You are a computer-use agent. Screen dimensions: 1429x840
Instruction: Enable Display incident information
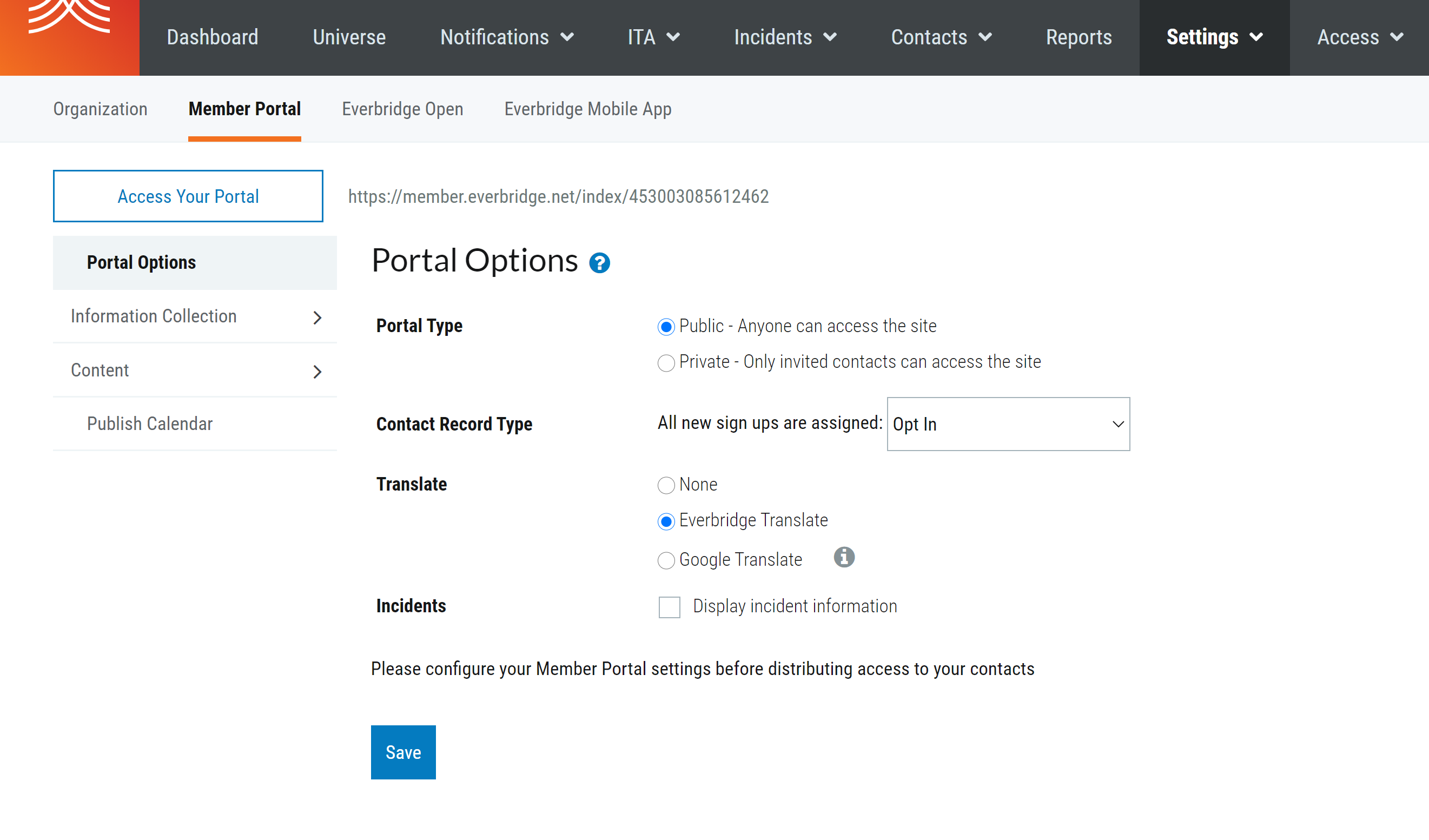point(669,607)
